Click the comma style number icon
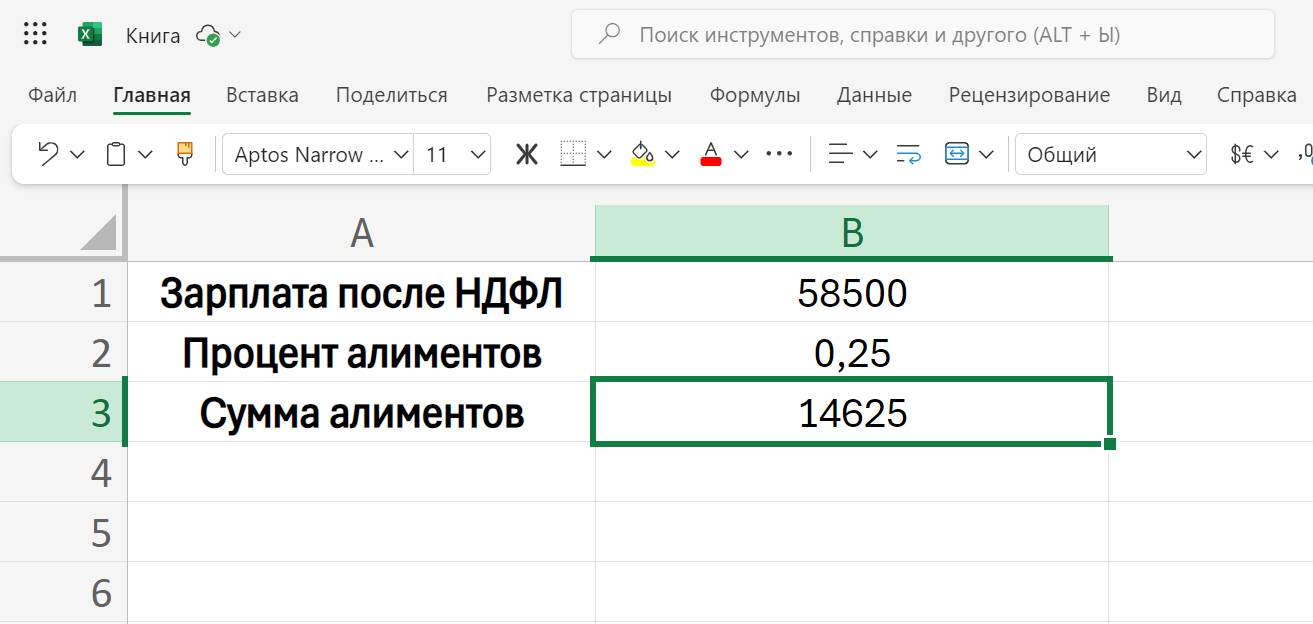Screen dimensions: 1313x624 (1305, 153)
